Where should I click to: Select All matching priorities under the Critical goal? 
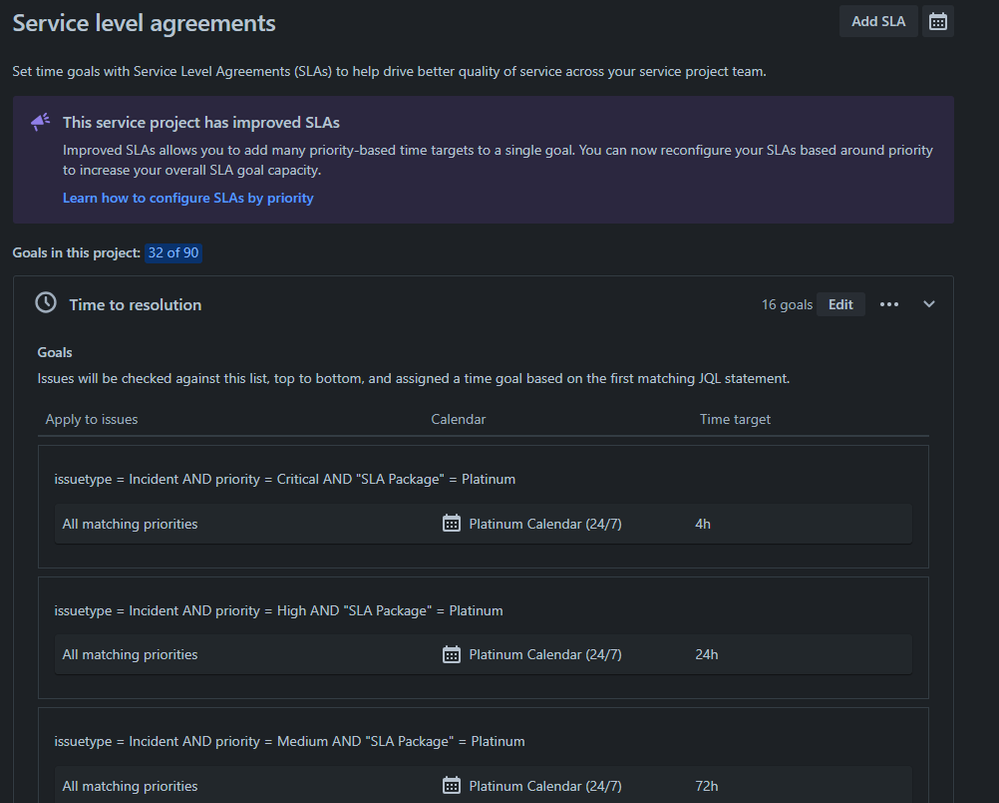(129, 523)
